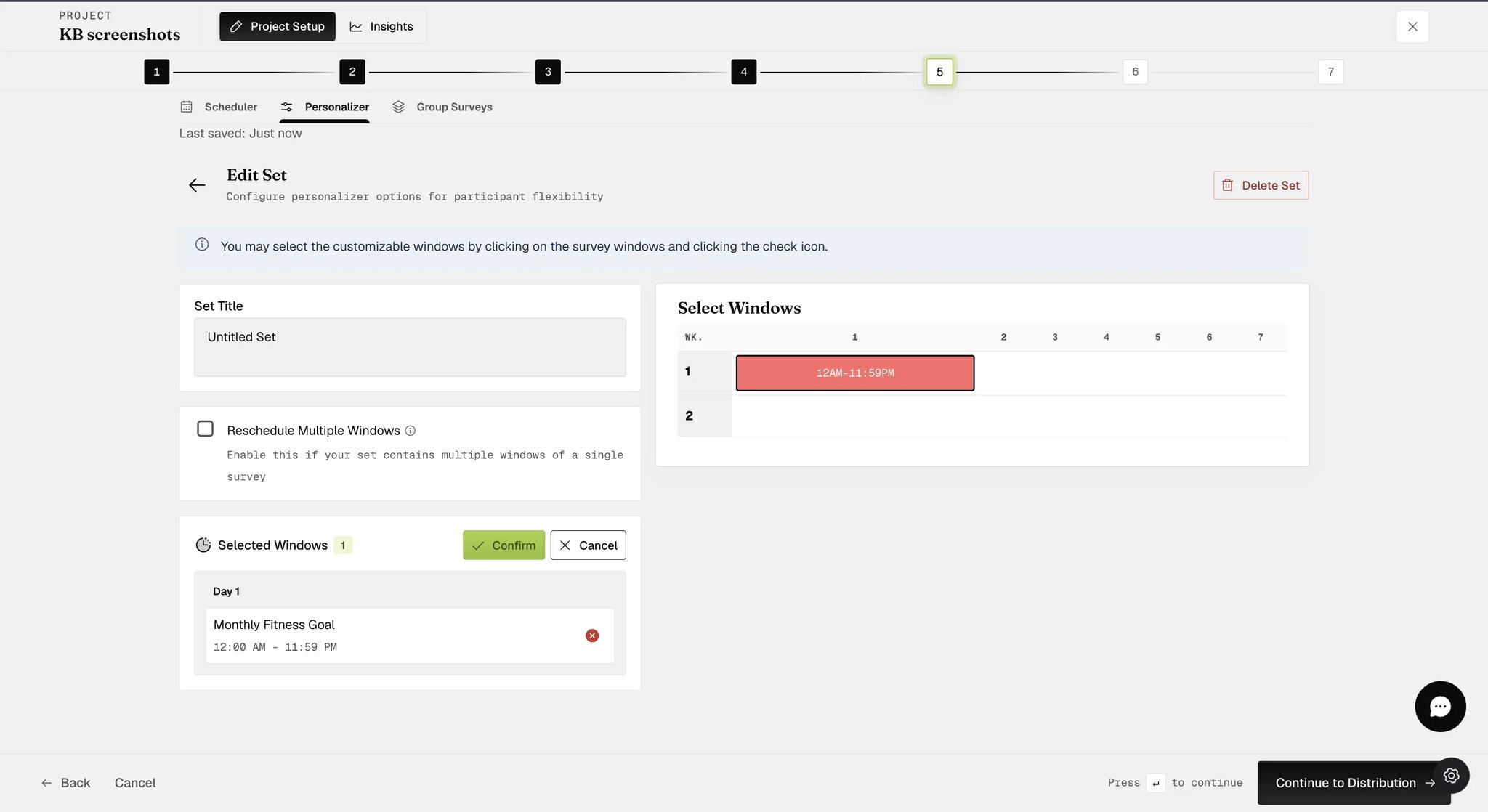Screen dimensions: 1488x812
Task: Click the back arrow beside Edit Set
Action: tap(197, 185)
